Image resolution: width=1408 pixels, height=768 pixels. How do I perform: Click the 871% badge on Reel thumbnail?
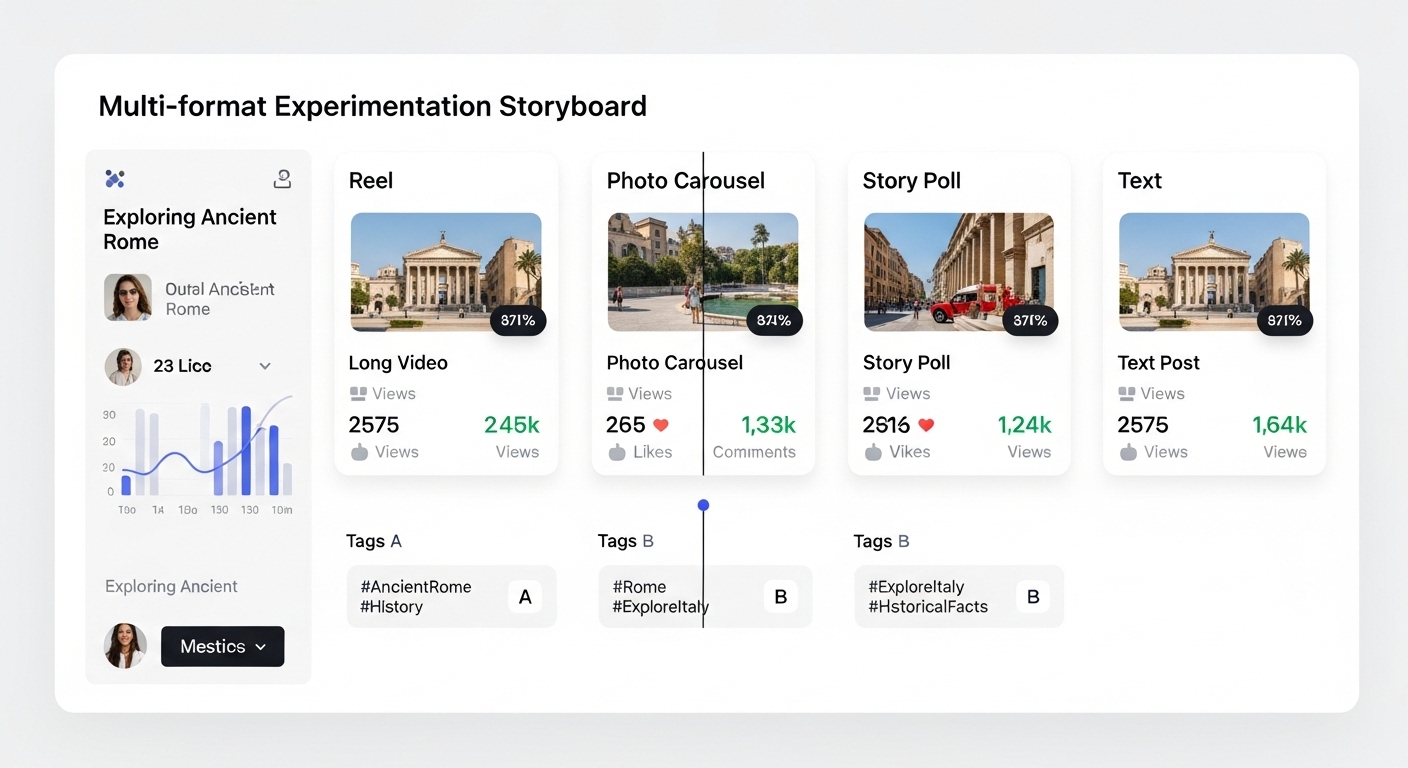click(x=518, y=320)
